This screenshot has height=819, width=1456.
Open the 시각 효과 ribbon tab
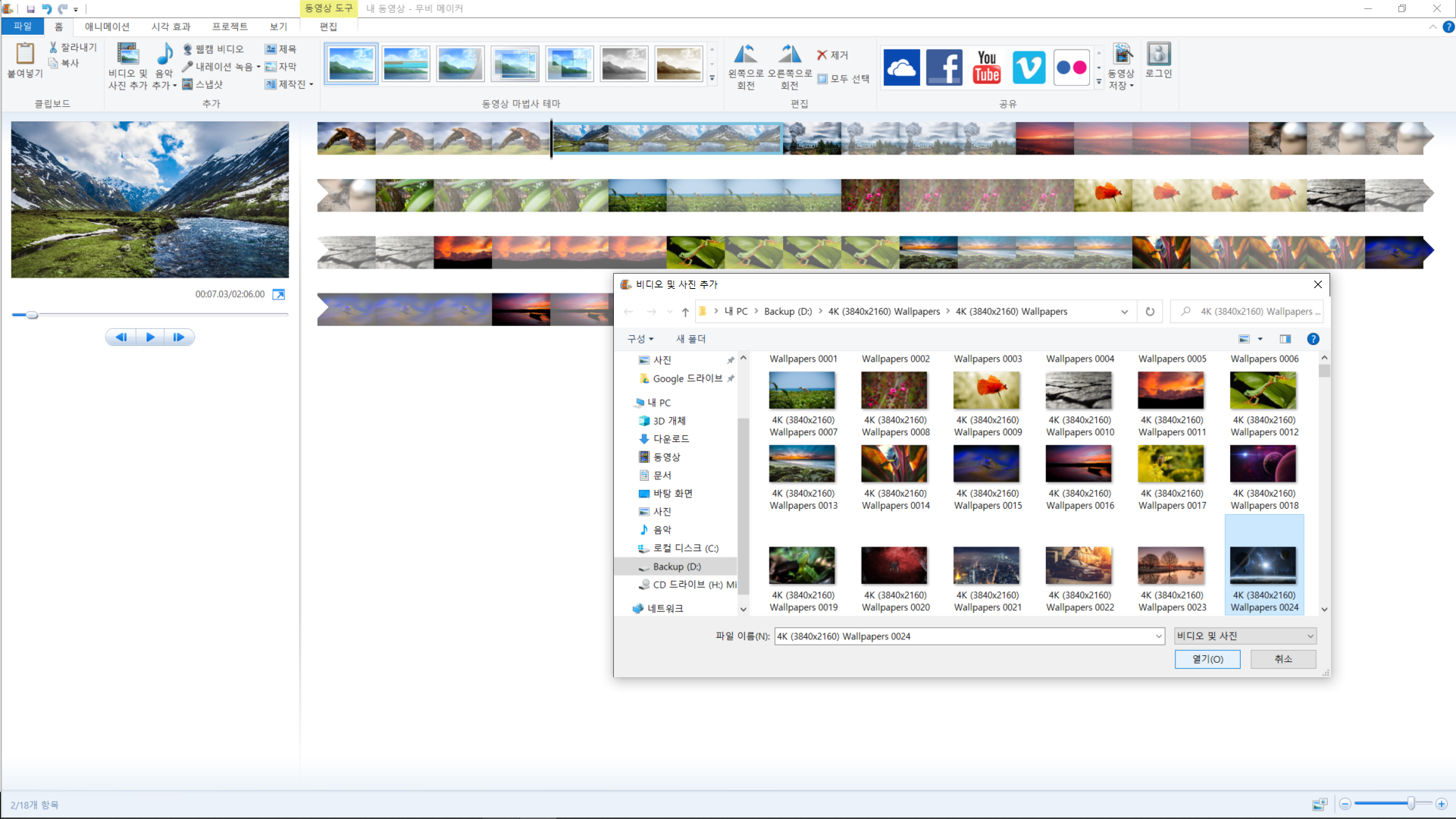[171, 27]
